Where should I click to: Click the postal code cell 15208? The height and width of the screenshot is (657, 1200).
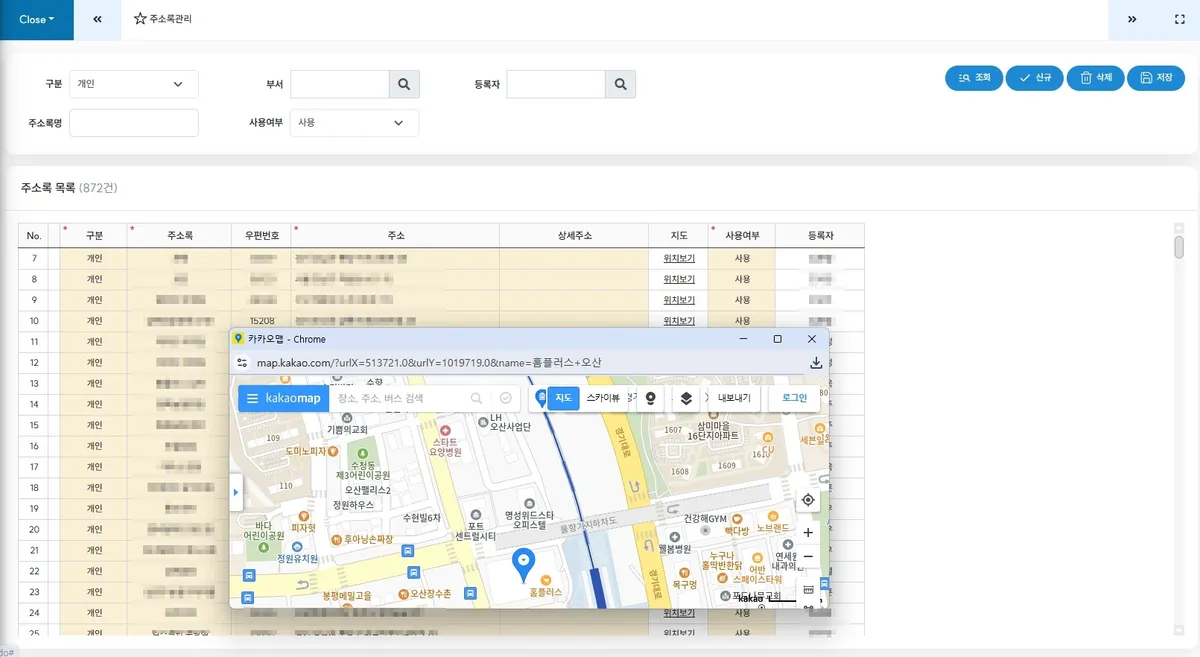(x=262, y=321)
